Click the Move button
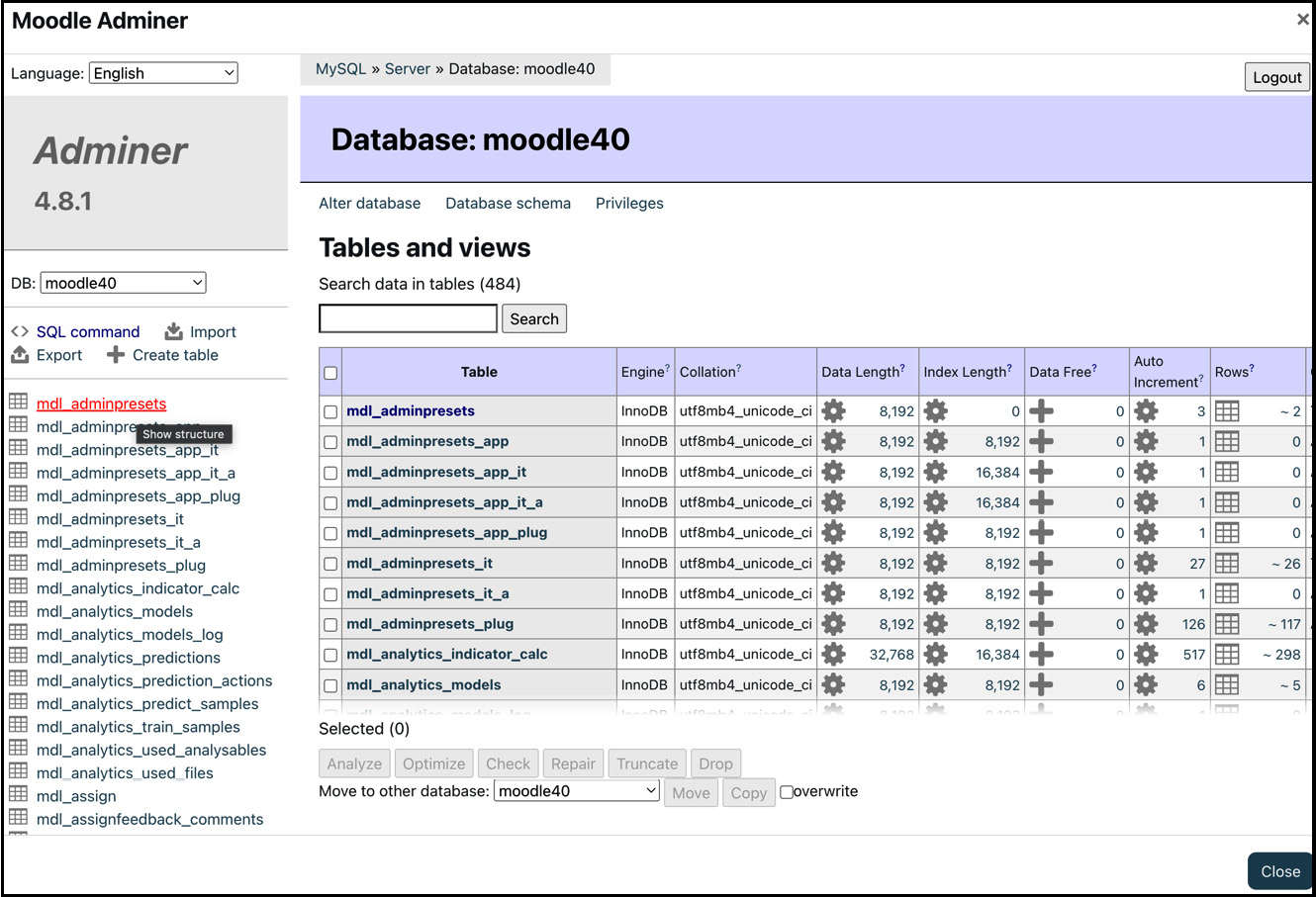Image resolution: width=1316 pixels, height=897 pixels. pyautogui.click(x=691, y=792)
